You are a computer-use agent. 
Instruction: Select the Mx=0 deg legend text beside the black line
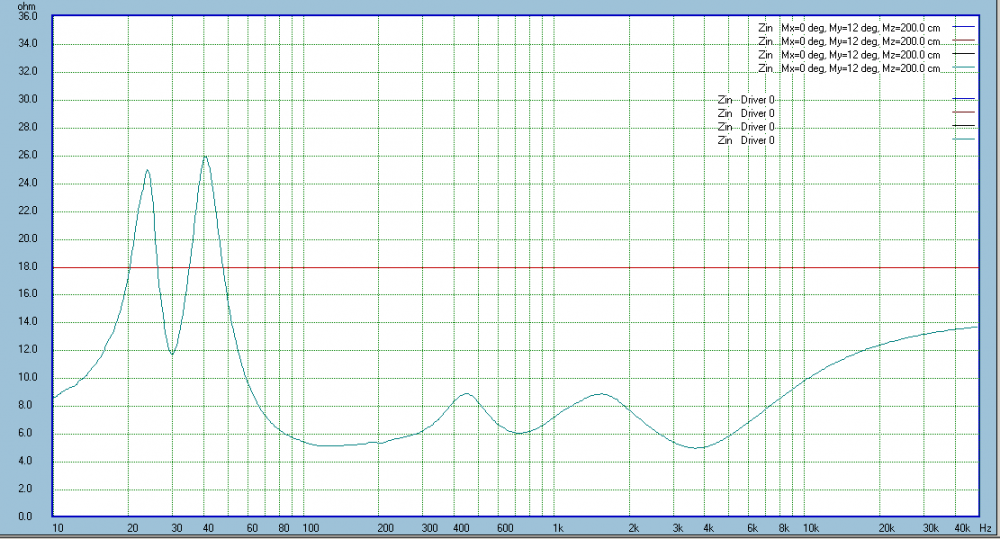[849, 55]
